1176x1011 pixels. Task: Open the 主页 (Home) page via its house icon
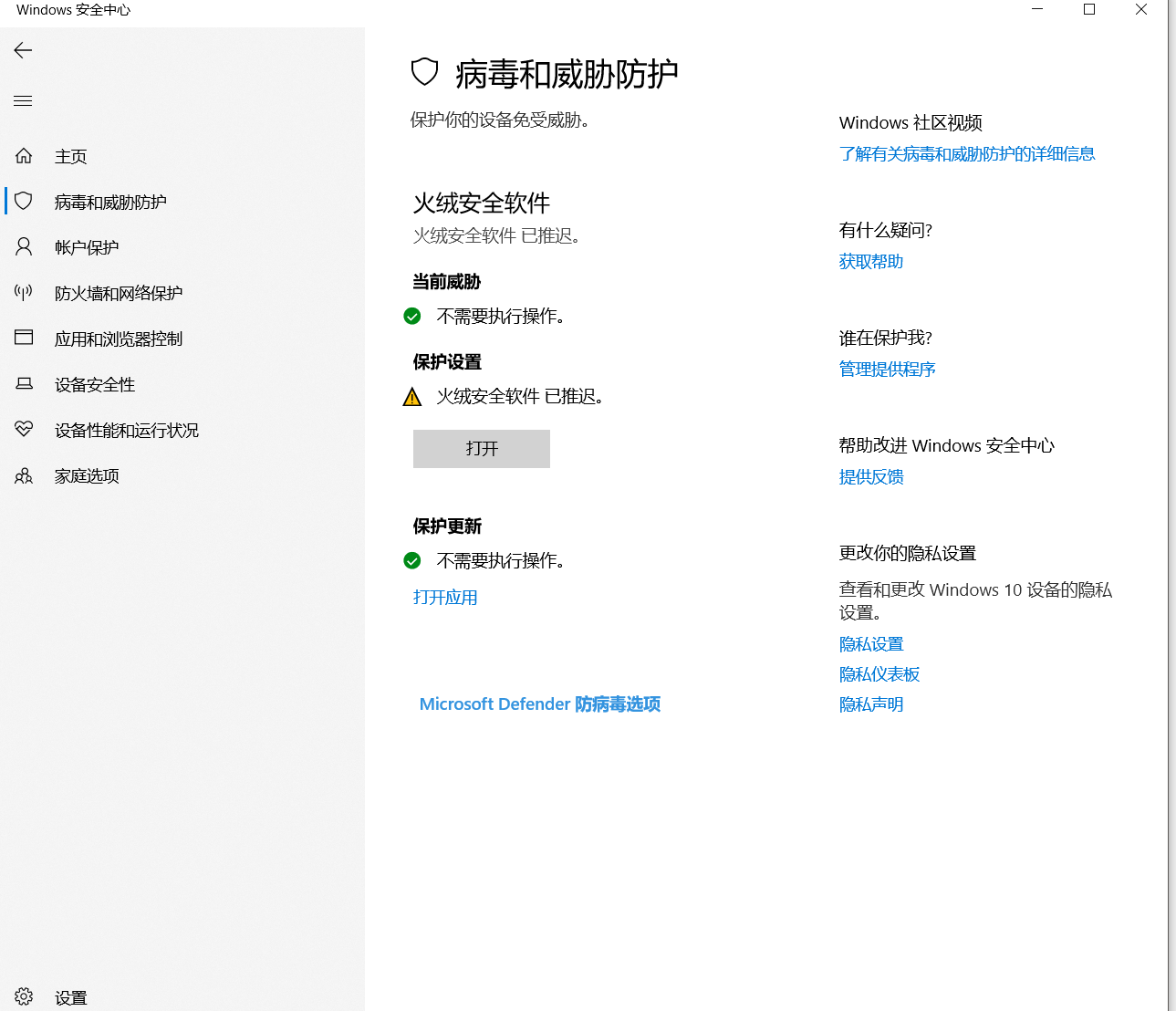point(23,155)
